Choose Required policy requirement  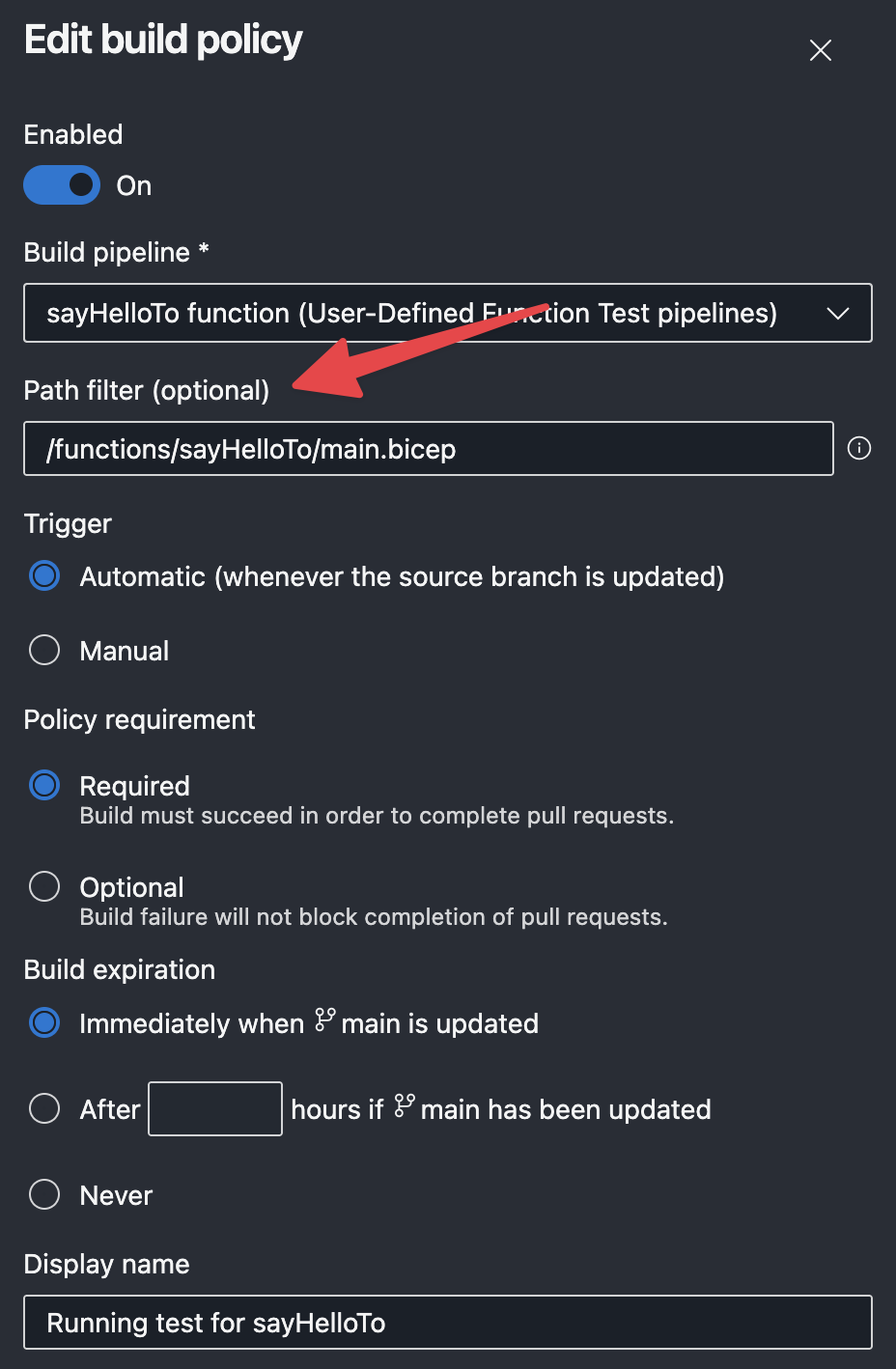tap(44, 785)
